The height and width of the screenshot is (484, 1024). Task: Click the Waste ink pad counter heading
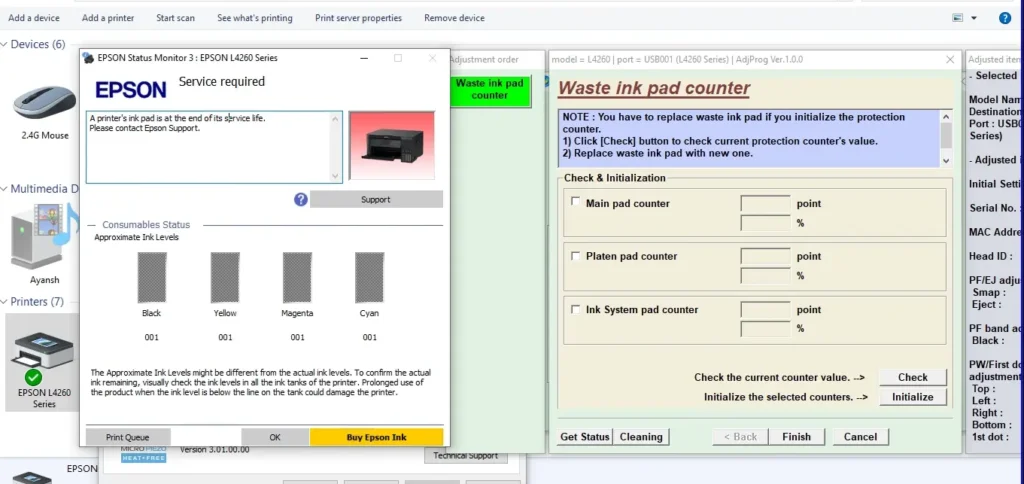[654, 88]
